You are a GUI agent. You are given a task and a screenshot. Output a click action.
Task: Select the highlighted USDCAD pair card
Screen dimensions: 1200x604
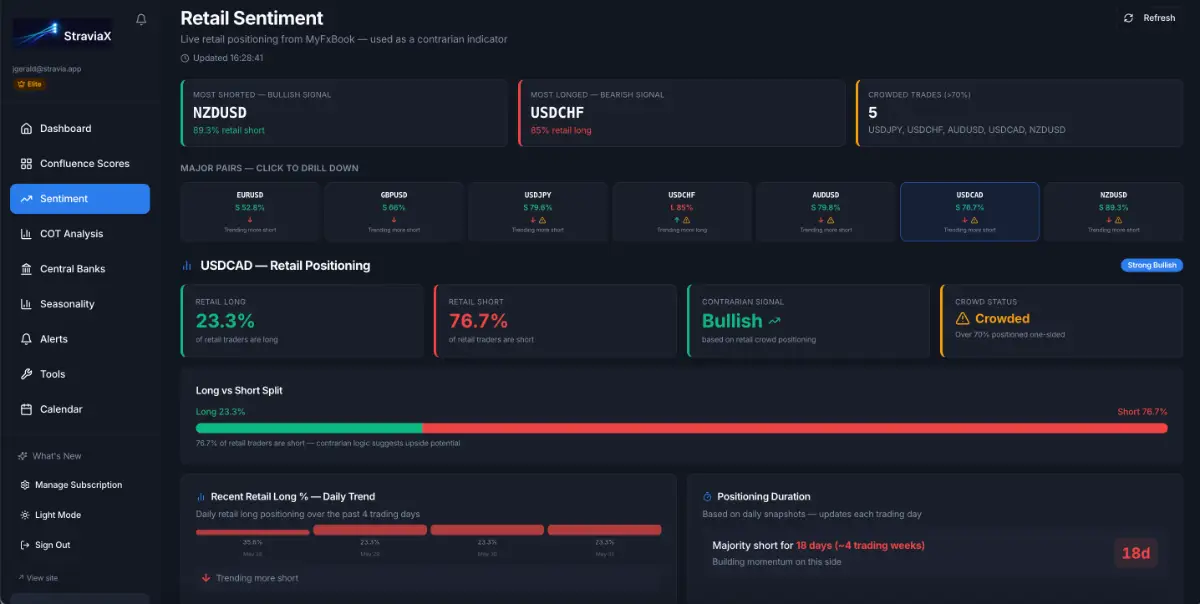point(970,212)
